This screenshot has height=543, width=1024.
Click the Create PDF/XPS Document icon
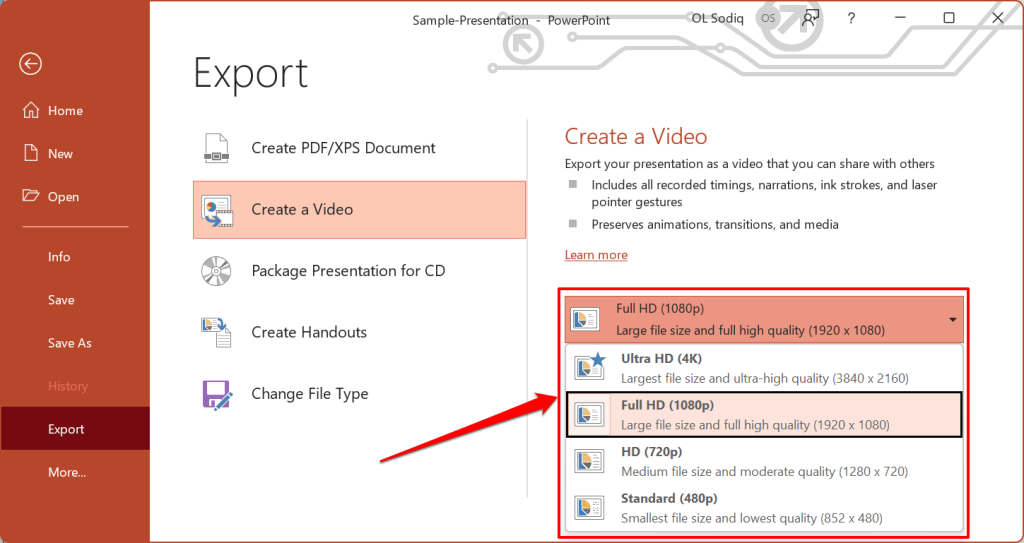click(216, 148)
